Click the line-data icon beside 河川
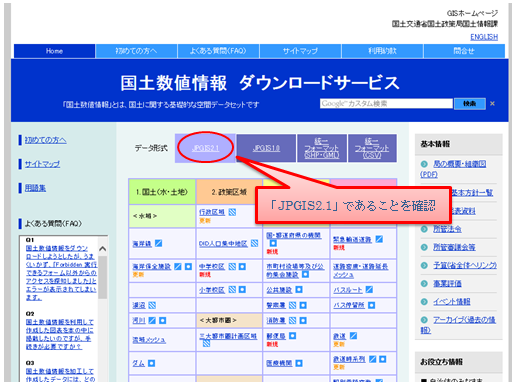 [x=152, y=320]
